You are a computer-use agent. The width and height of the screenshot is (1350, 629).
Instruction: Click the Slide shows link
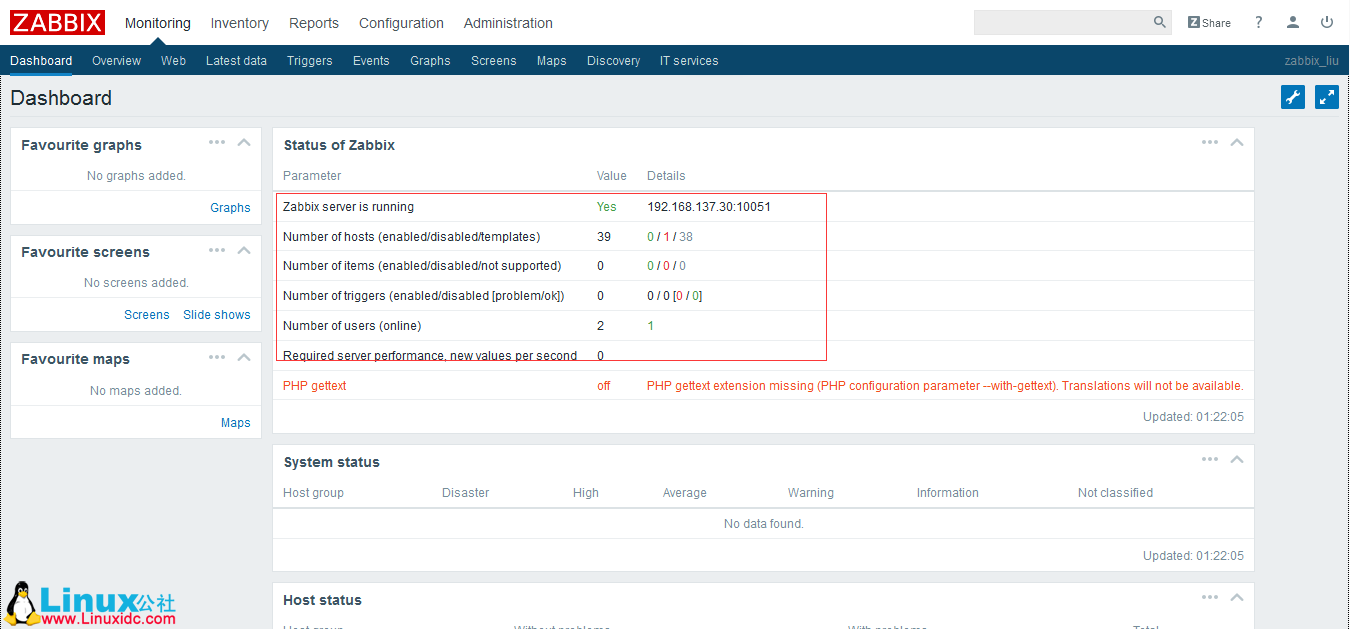coord(217,314)
